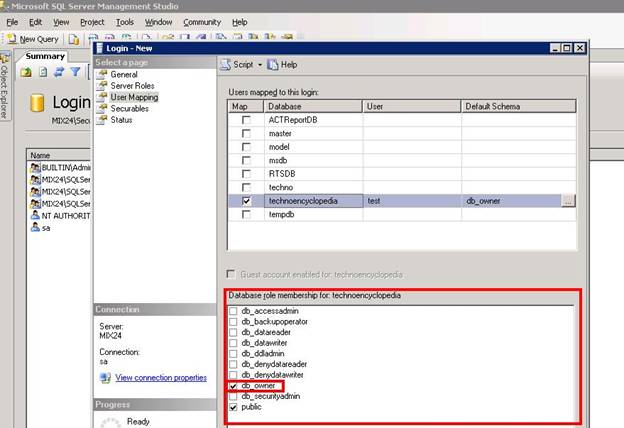
Task: Click the Default Schema column header
Action: point(519,106)
